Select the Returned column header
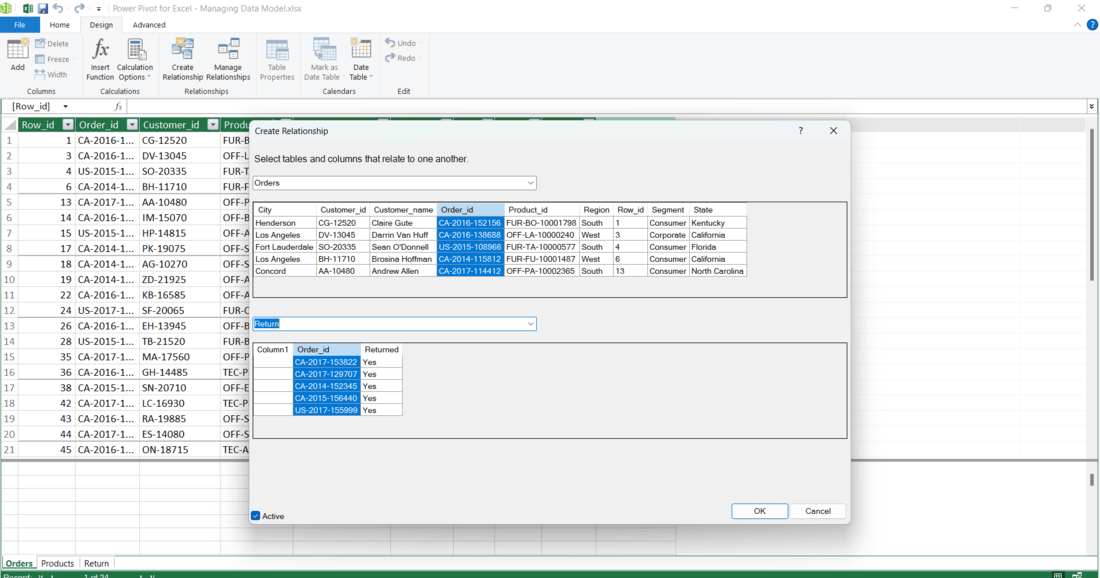 tap(381, 350)
